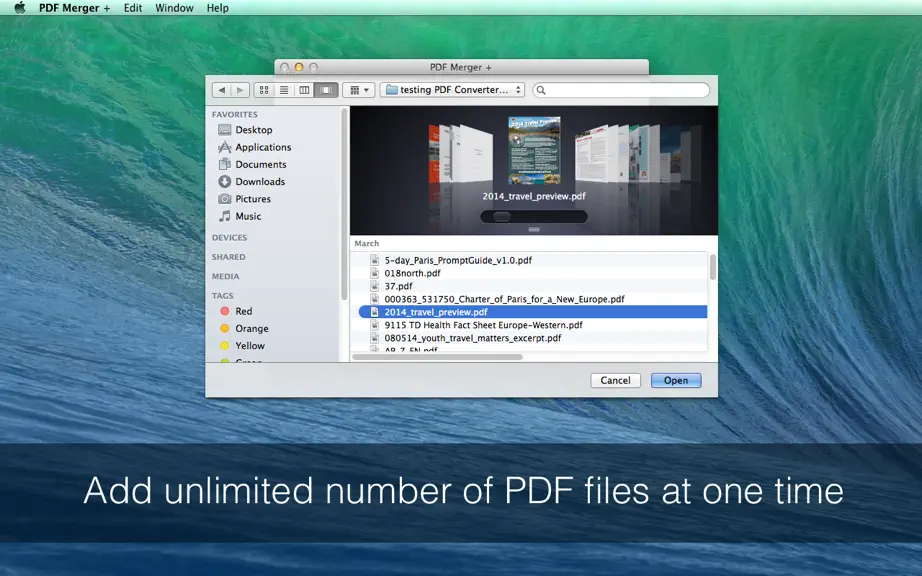
Task: Open the Edit menu
Action: pos(133,8)
